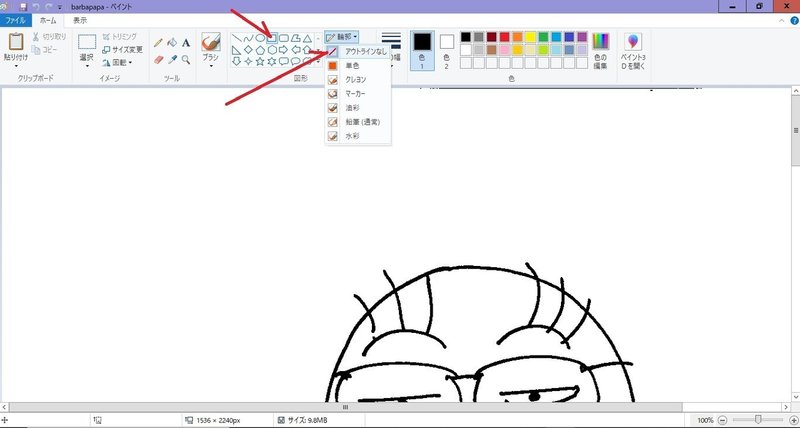Select the Five-point star shape
The image size is (800, 428).
(x=260, y=61)
